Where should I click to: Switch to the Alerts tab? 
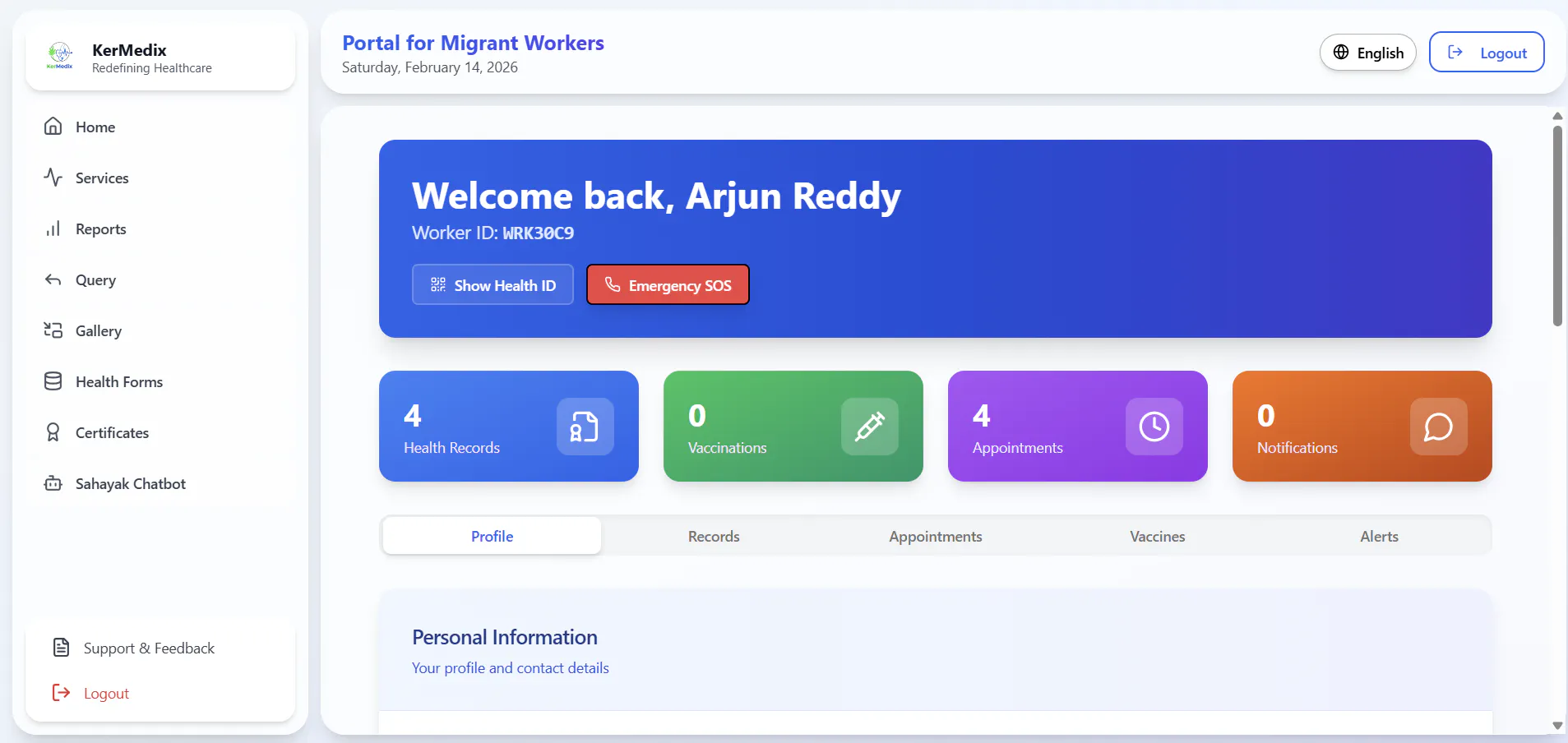[x=1379, y=536]
